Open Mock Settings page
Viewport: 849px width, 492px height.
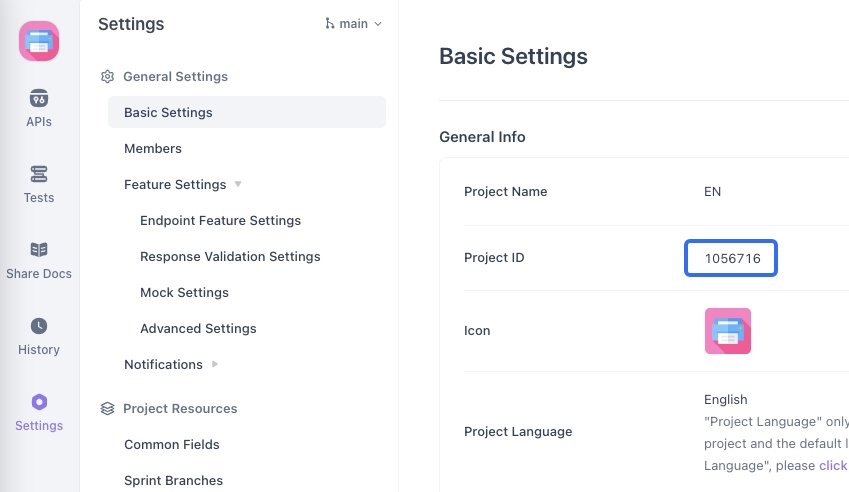pyautogui.click(x=184, y=293)
